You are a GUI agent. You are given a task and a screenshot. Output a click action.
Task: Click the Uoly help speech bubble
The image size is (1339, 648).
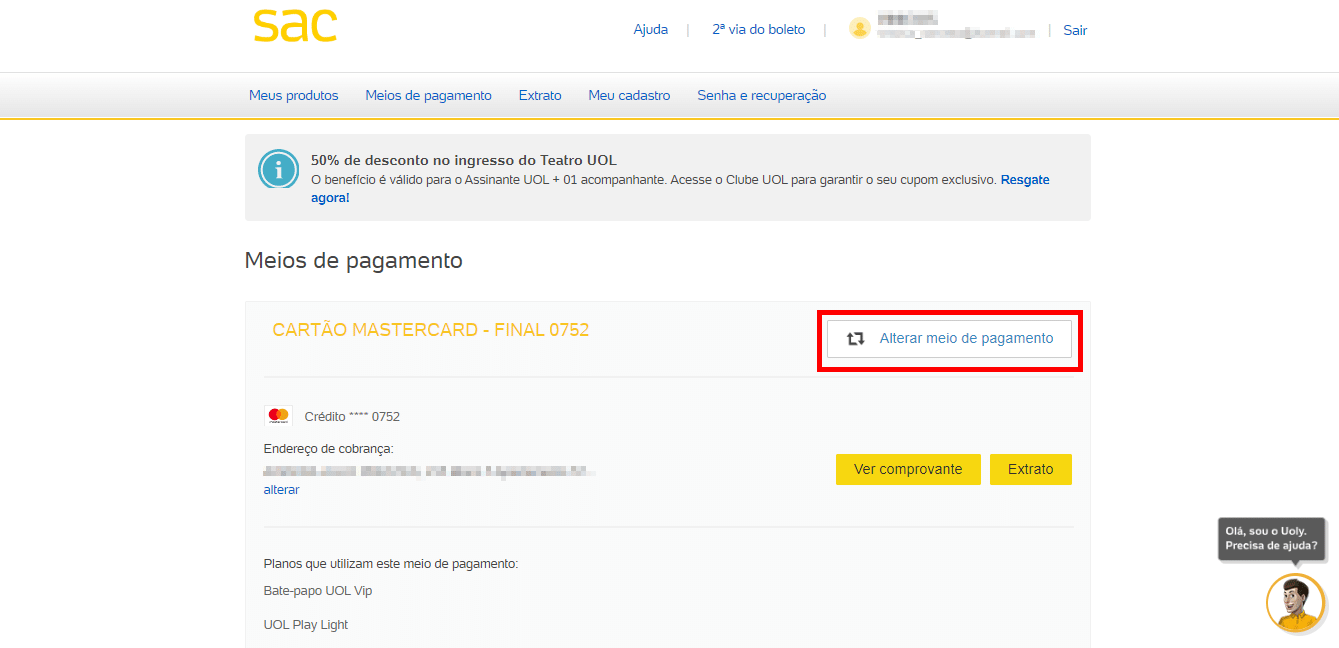pos(1272,539)
